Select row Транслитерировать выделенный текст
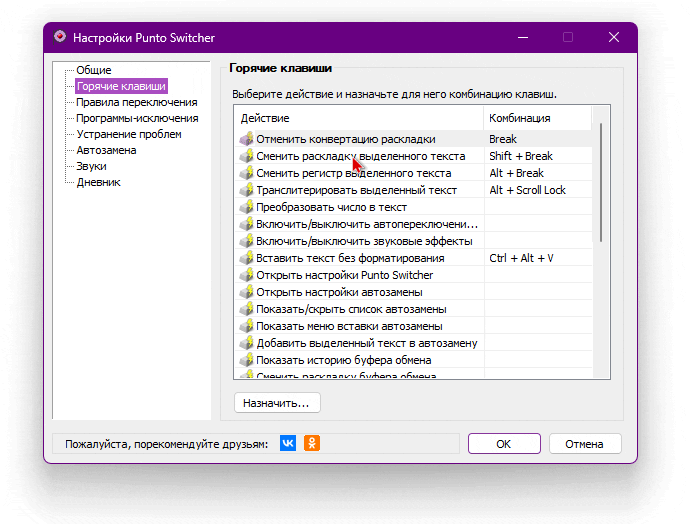Image resolution: width=690 pixels, height=524 pixels. 414,190
